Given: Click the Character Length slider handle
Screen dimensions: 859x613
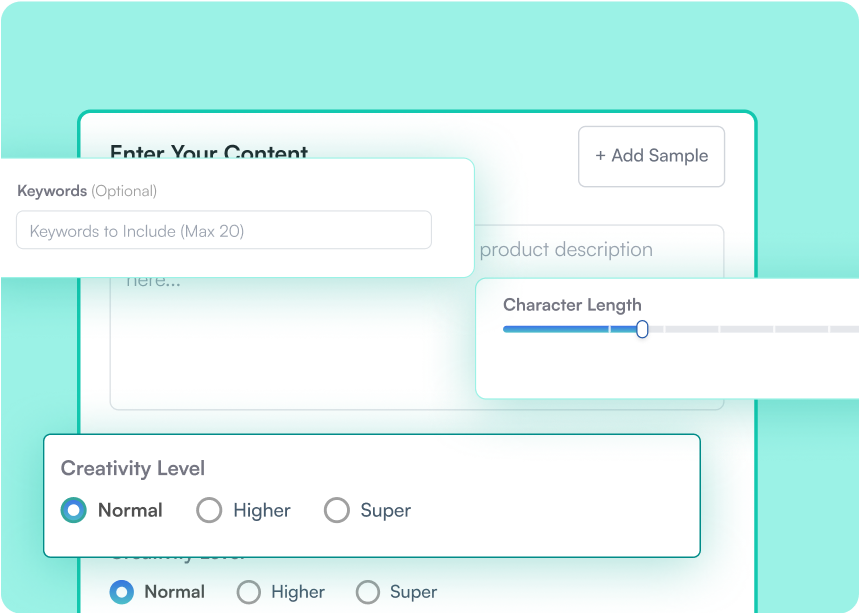Looking at the screenshot, I should 642,329.
